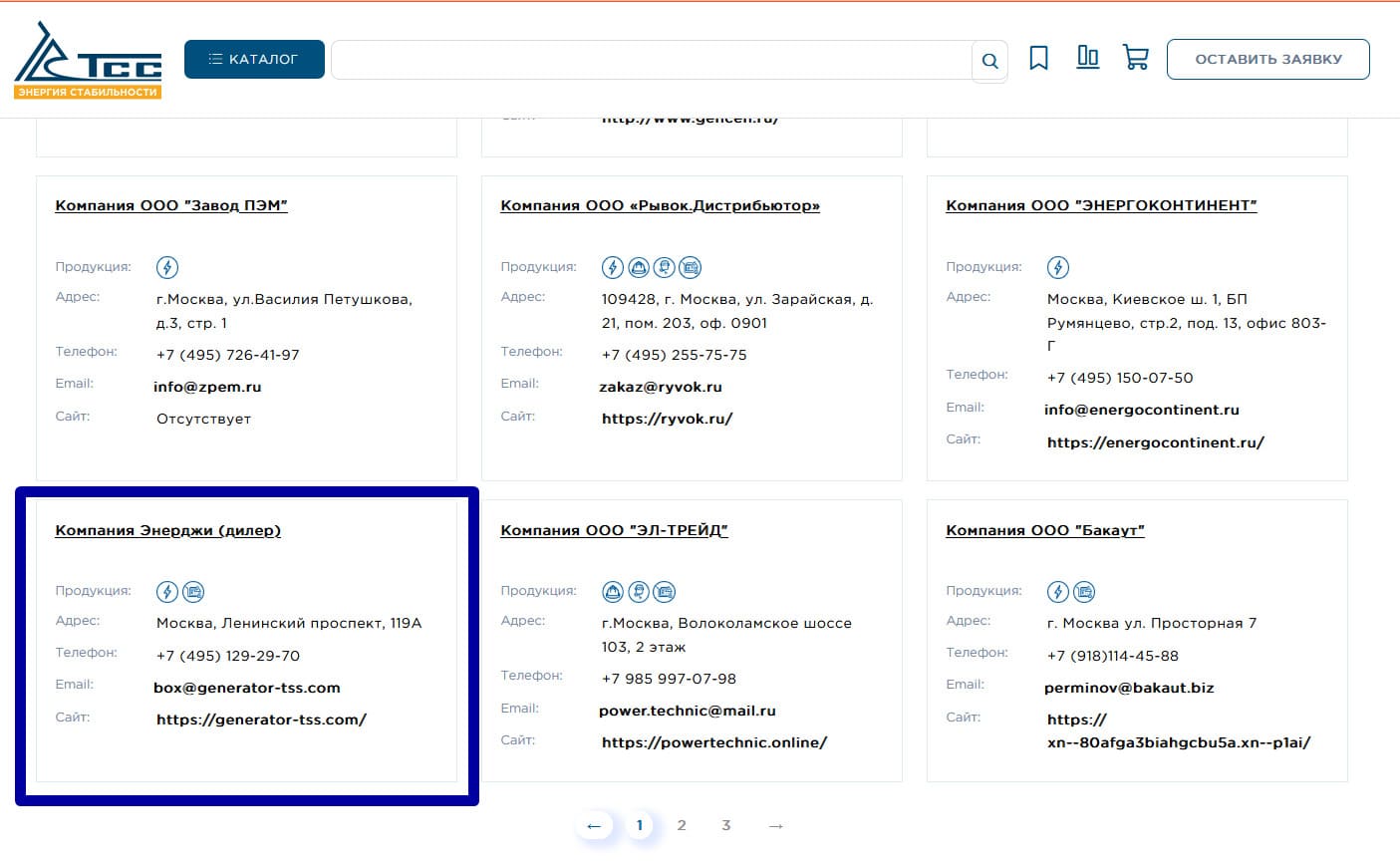Click the previous page arrow
The height and width of the screenshot is (864, 1400).
click(594, 825)
